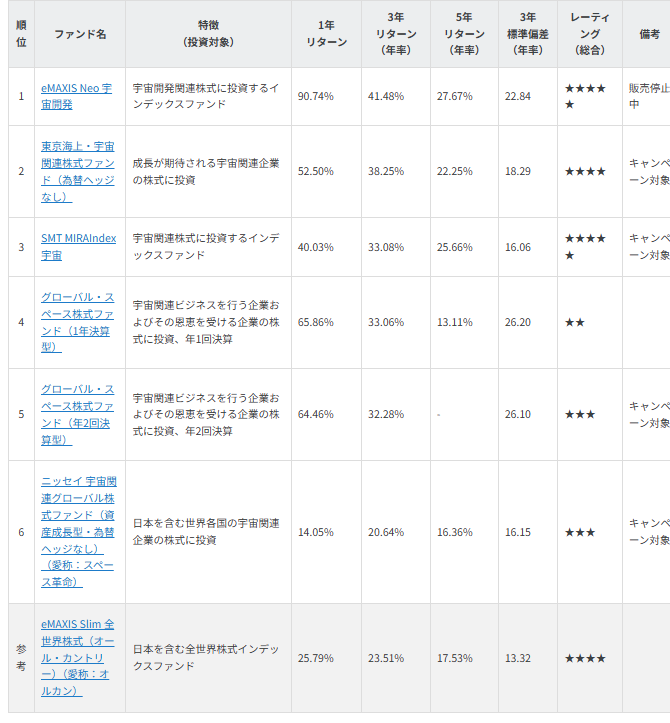Select the 33.06% return value
The width and height of the screenshot is (670, 723).
coord(386,322)
